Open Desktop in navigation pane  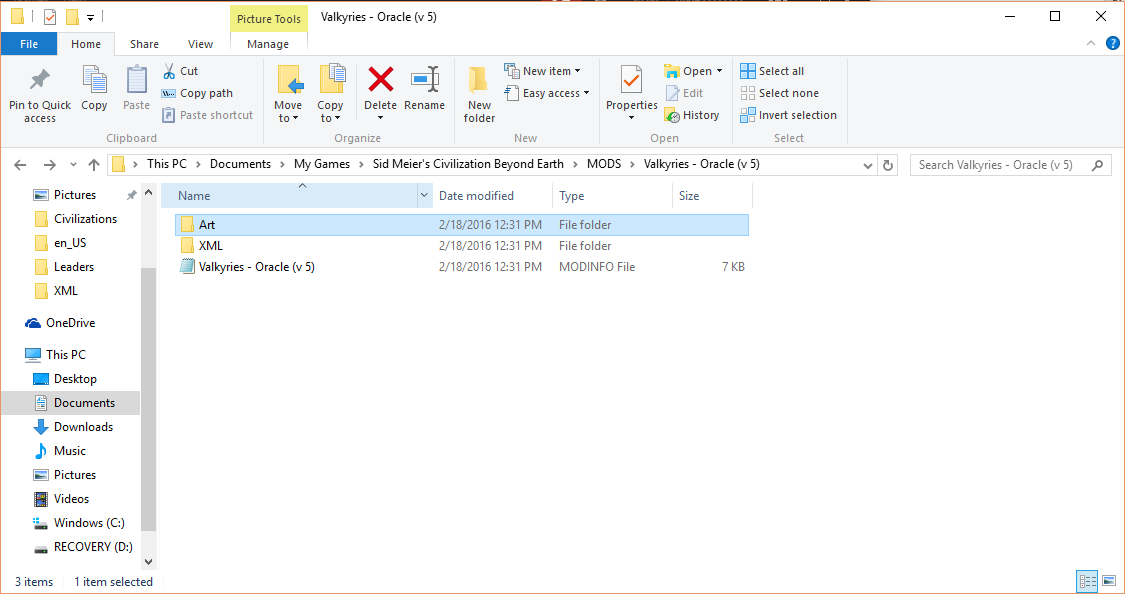pyautogui.click(x=75, y=379)
